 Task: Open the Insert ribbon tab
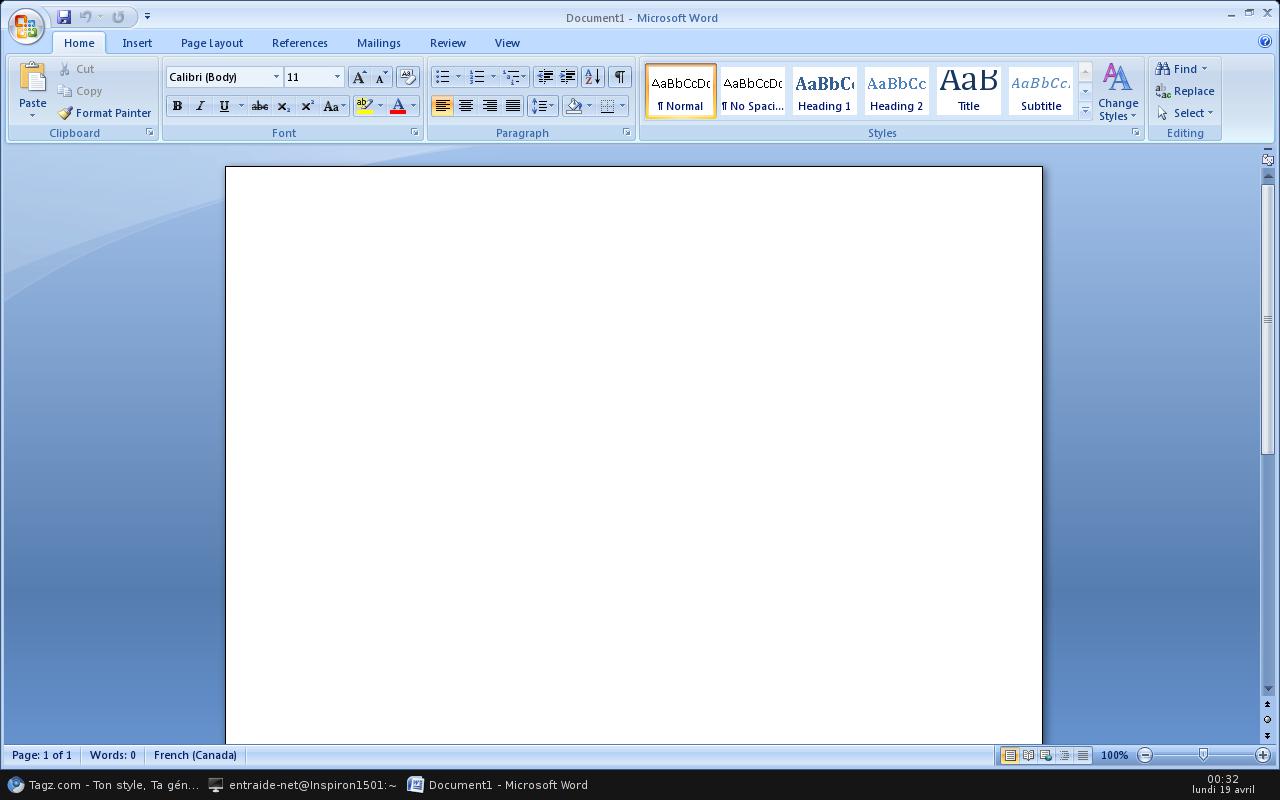click(x=137, y=43)
